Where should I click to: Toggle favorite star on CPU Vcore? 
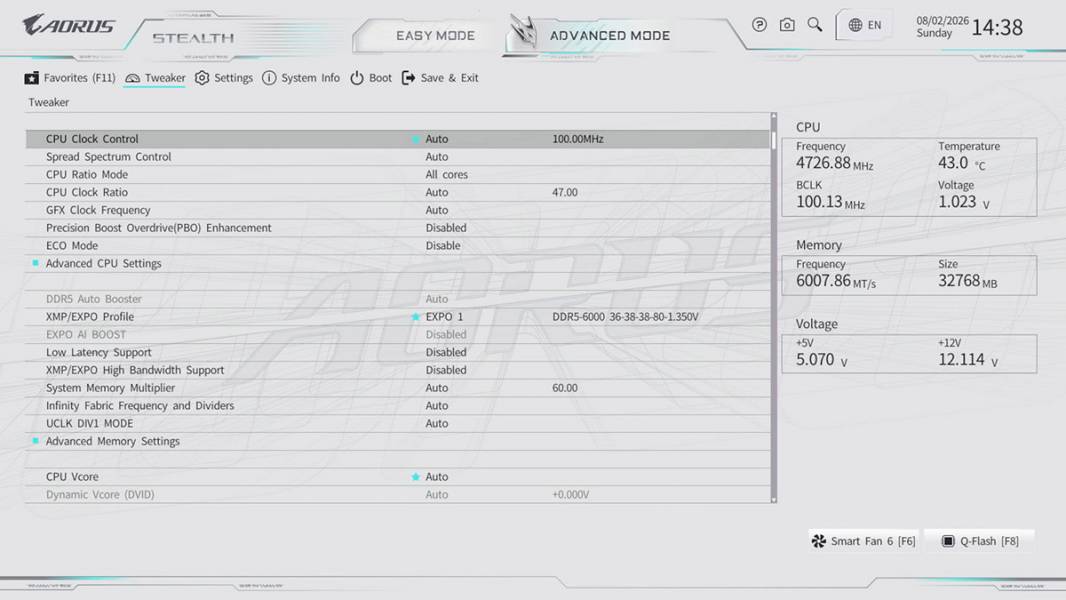coord(415,477)
